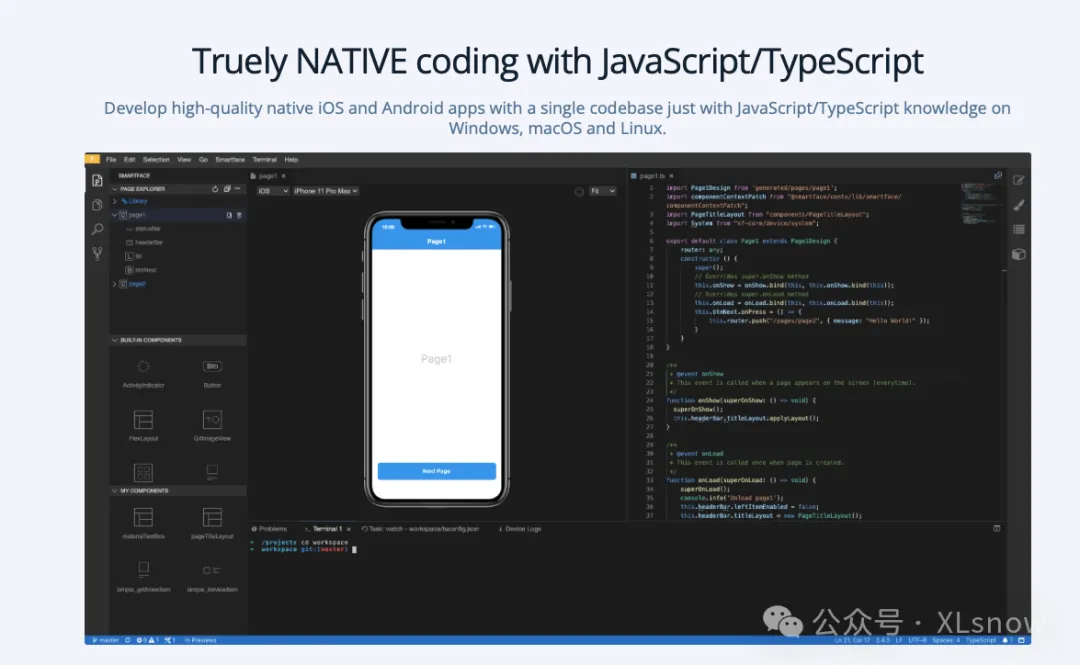
Task: Click the errors and warnings status bar indicator
Action: click(x=147, y=640)
